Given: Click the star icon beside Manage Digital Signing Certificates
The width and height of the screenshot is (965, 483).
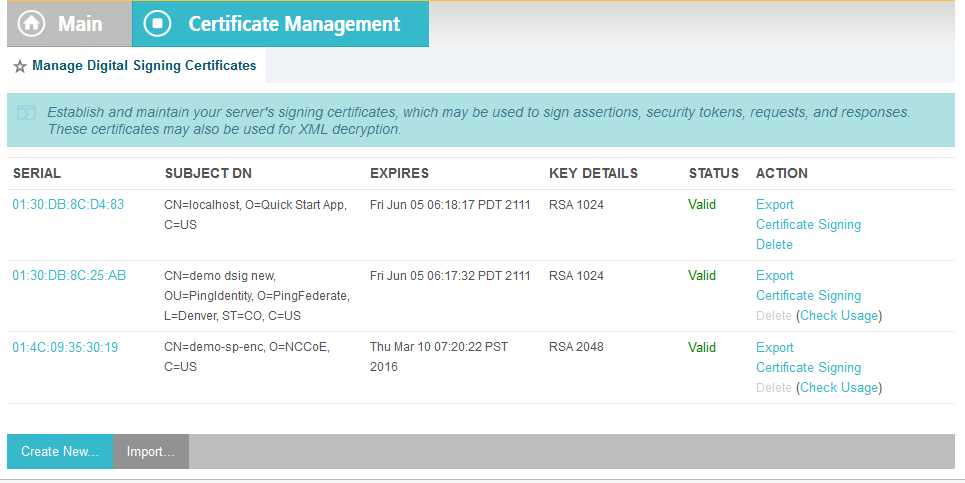Looking at the screenshot, I should click(20, 66).
